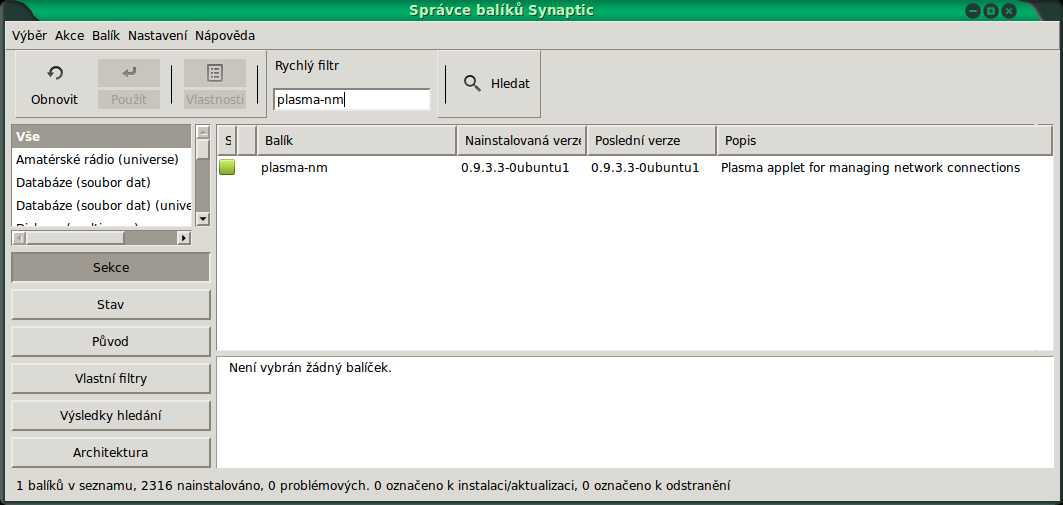
Task: Select Databáze (soubor dat) section
Action: tap(102, 182)
